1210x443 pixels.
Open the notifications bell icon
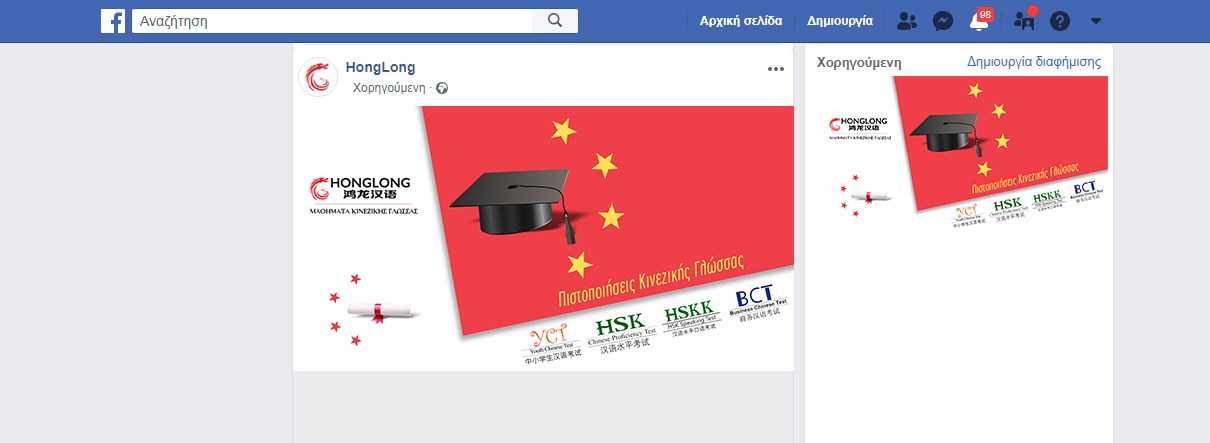pos(979,20)
